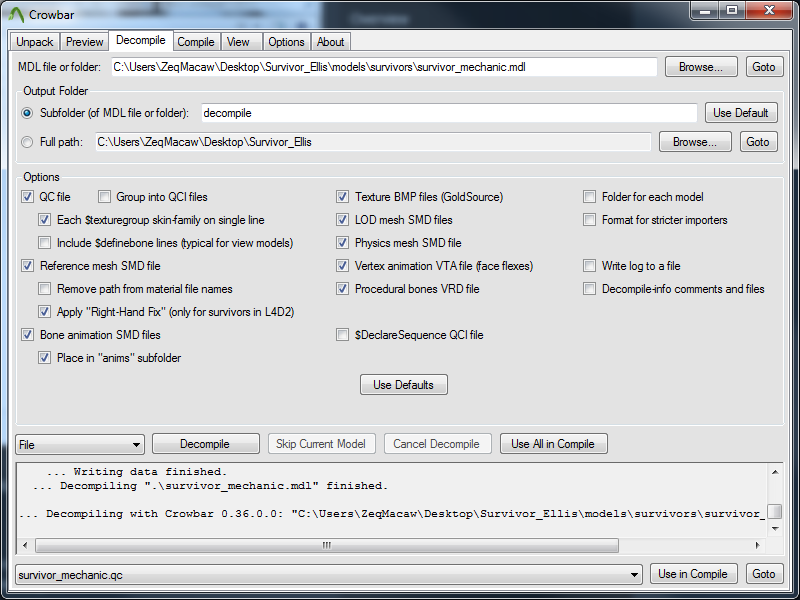This screenshot has height=600, width=800.
Task: Click Goto next to Full path
Action: (758, 142)
